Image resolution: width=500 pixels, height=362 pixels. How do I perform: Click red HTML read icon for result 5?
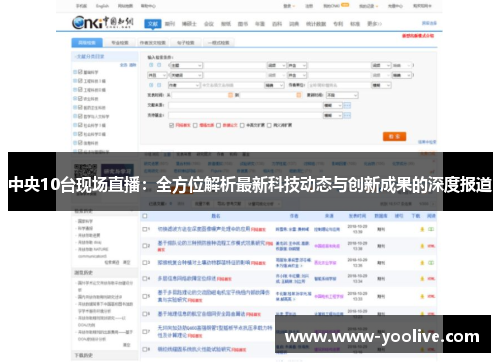click(x=431, y=296)
